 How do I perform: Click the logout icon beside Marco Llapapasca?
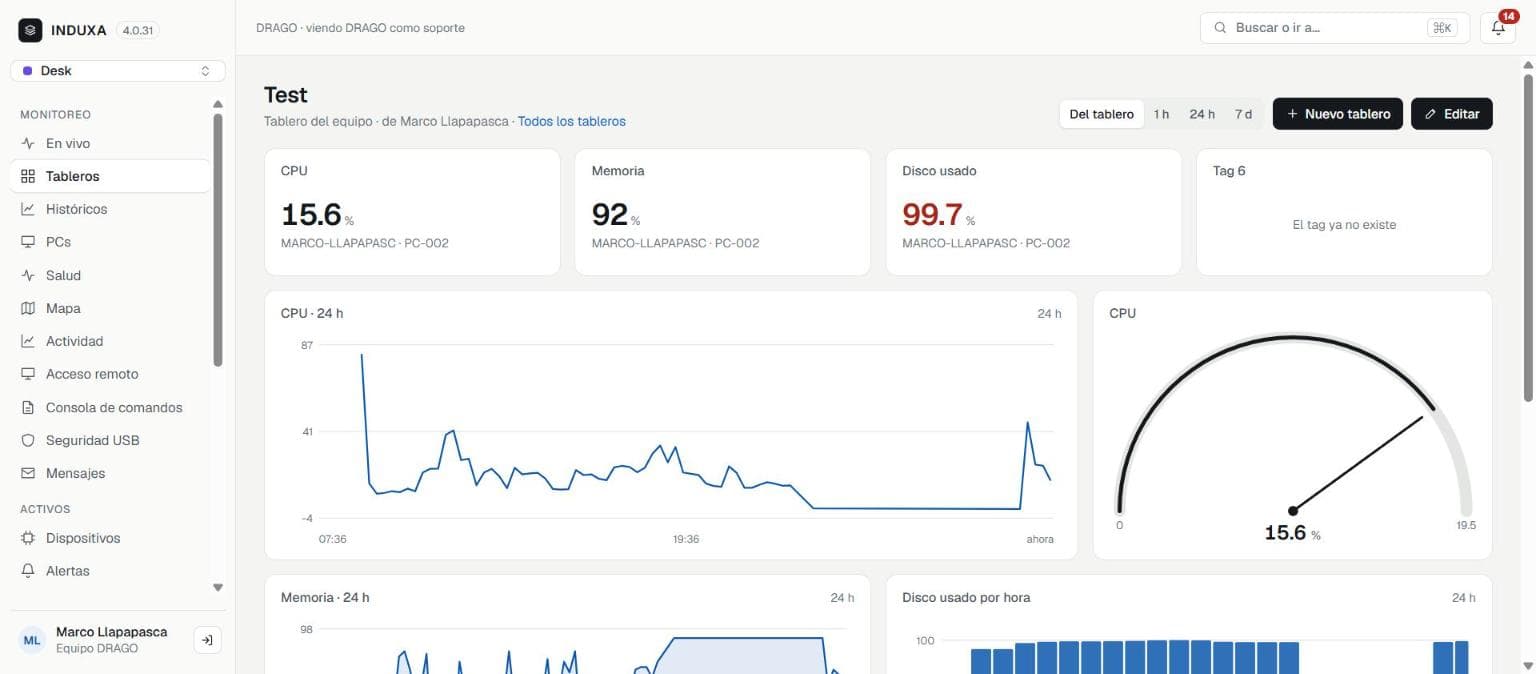point(207,640)
